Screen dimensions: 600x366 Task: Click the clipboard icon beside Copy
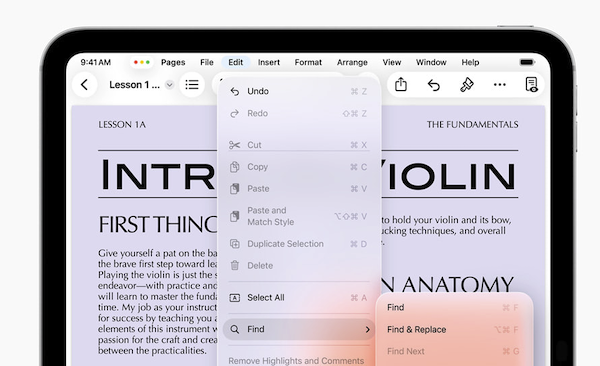pyautogui.click(x=235, y=167)
